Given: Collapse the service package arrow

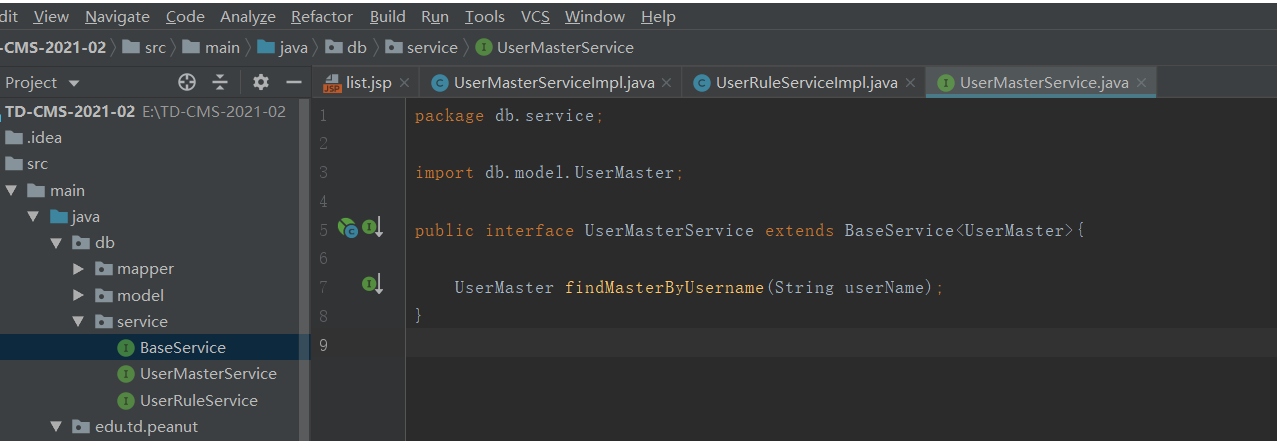Looking at the screenshot, I should tap(79, 322).
